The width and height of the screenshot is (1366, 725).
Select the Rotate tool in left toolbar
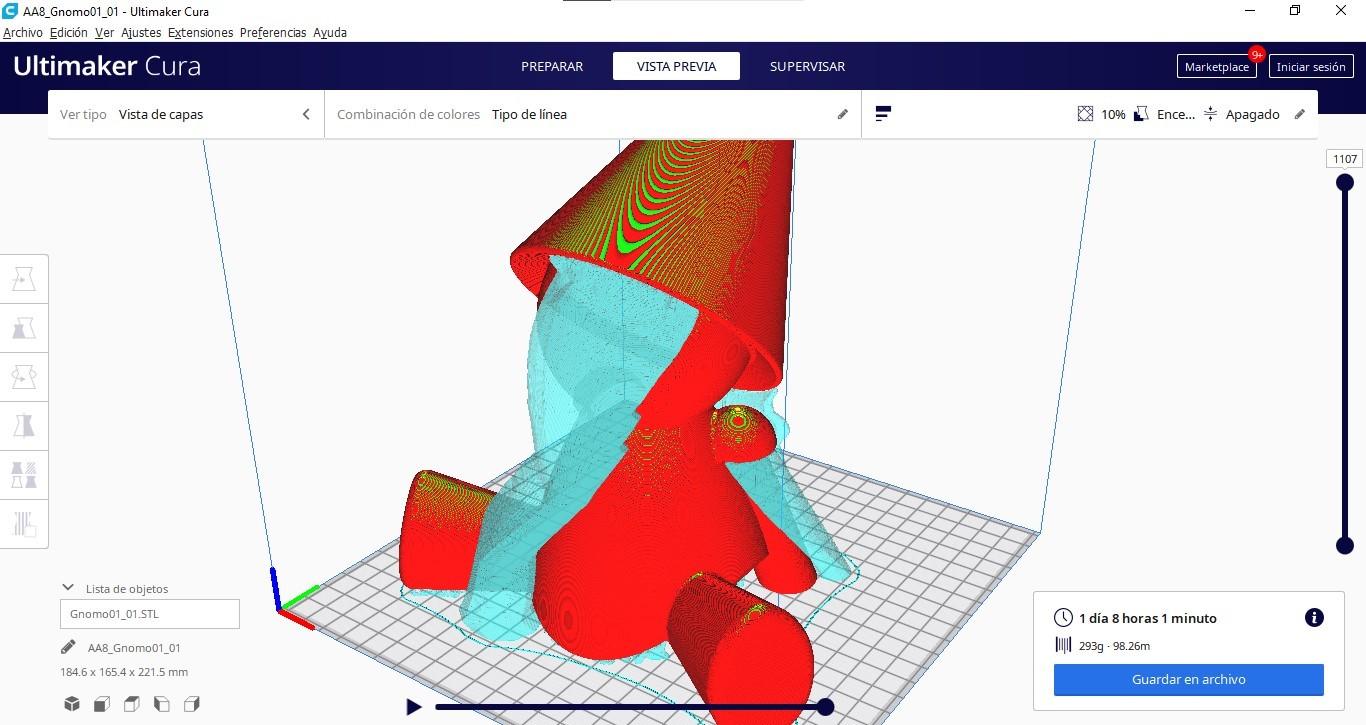(24, 377)
